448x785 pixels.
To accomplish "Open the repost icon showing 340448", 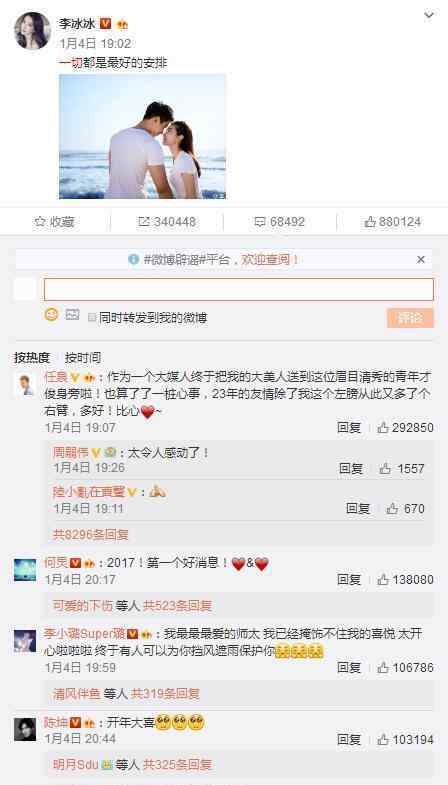I will [167, 222].
